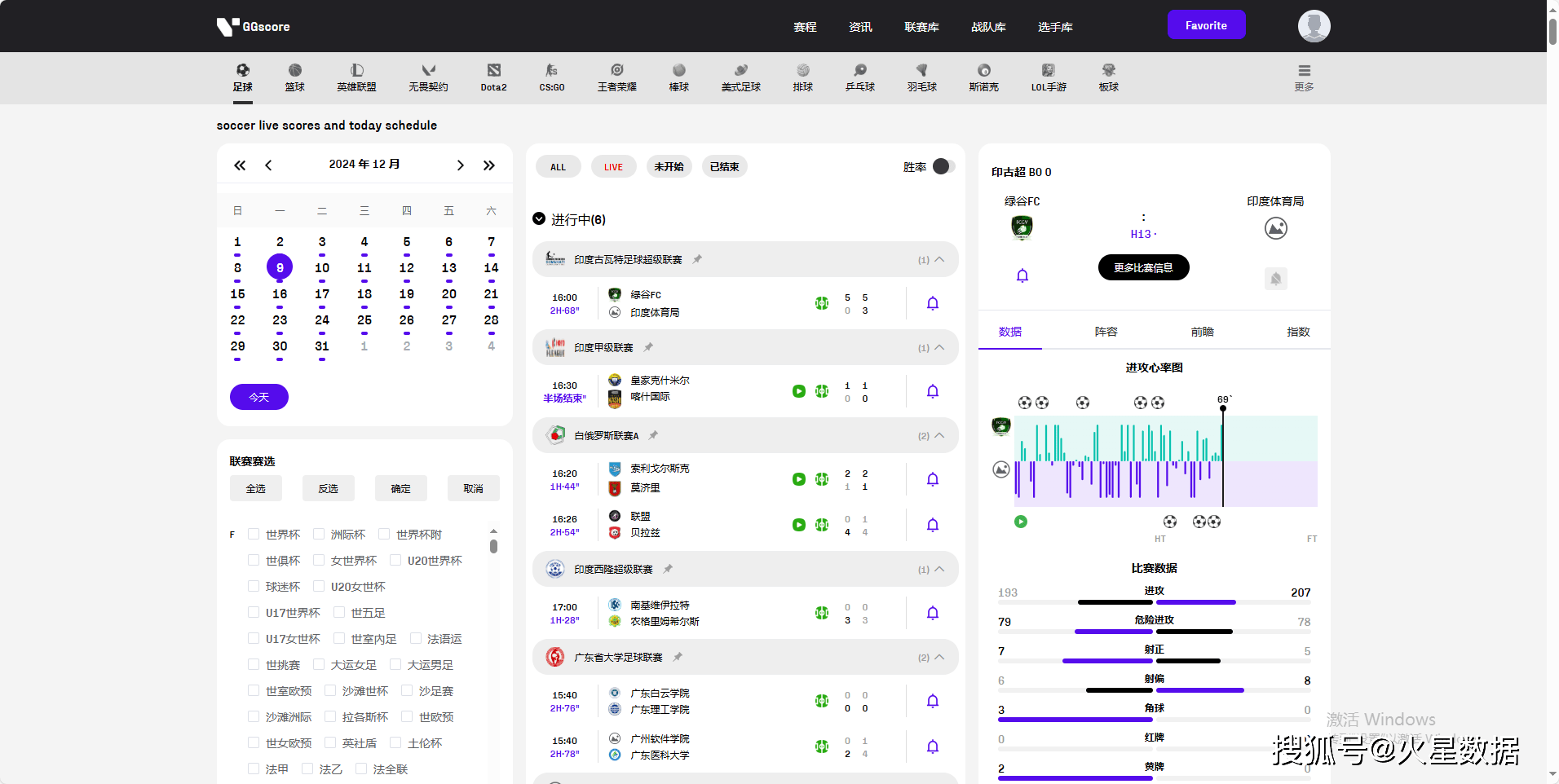Image resolution: width=1559 pixels, height=784 pixels.
Task: Click the 反选 invert button
Action: (x=329, y=488)
